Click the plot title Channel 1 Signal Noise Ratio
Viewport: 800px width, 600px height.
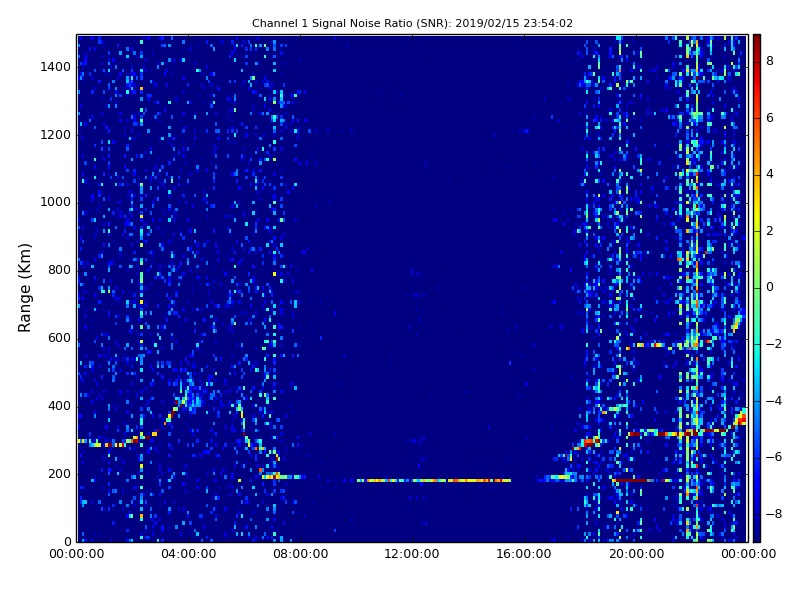[x=412, y=23]
